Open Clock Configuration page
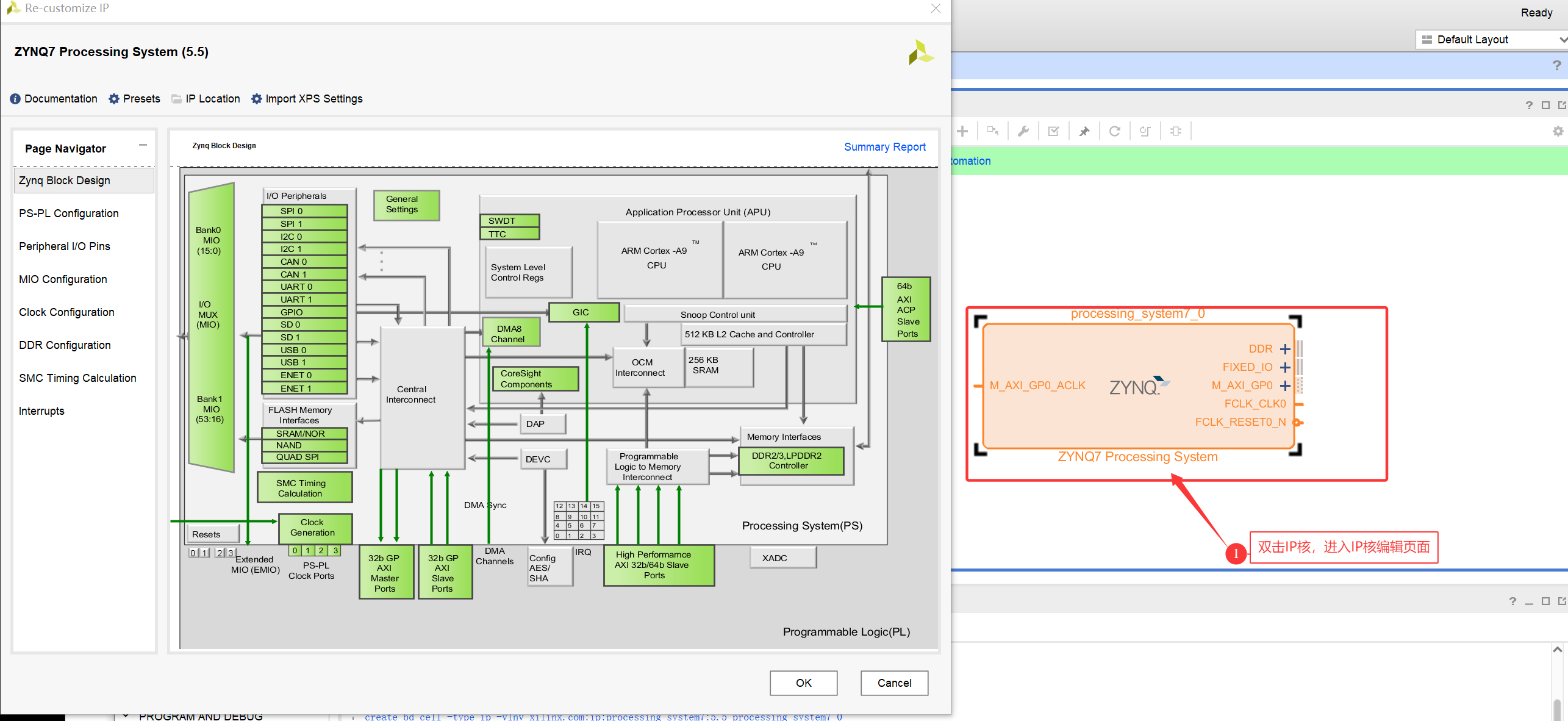The width and height of the screenshot is (1568, 721). [x=66, y=312]
